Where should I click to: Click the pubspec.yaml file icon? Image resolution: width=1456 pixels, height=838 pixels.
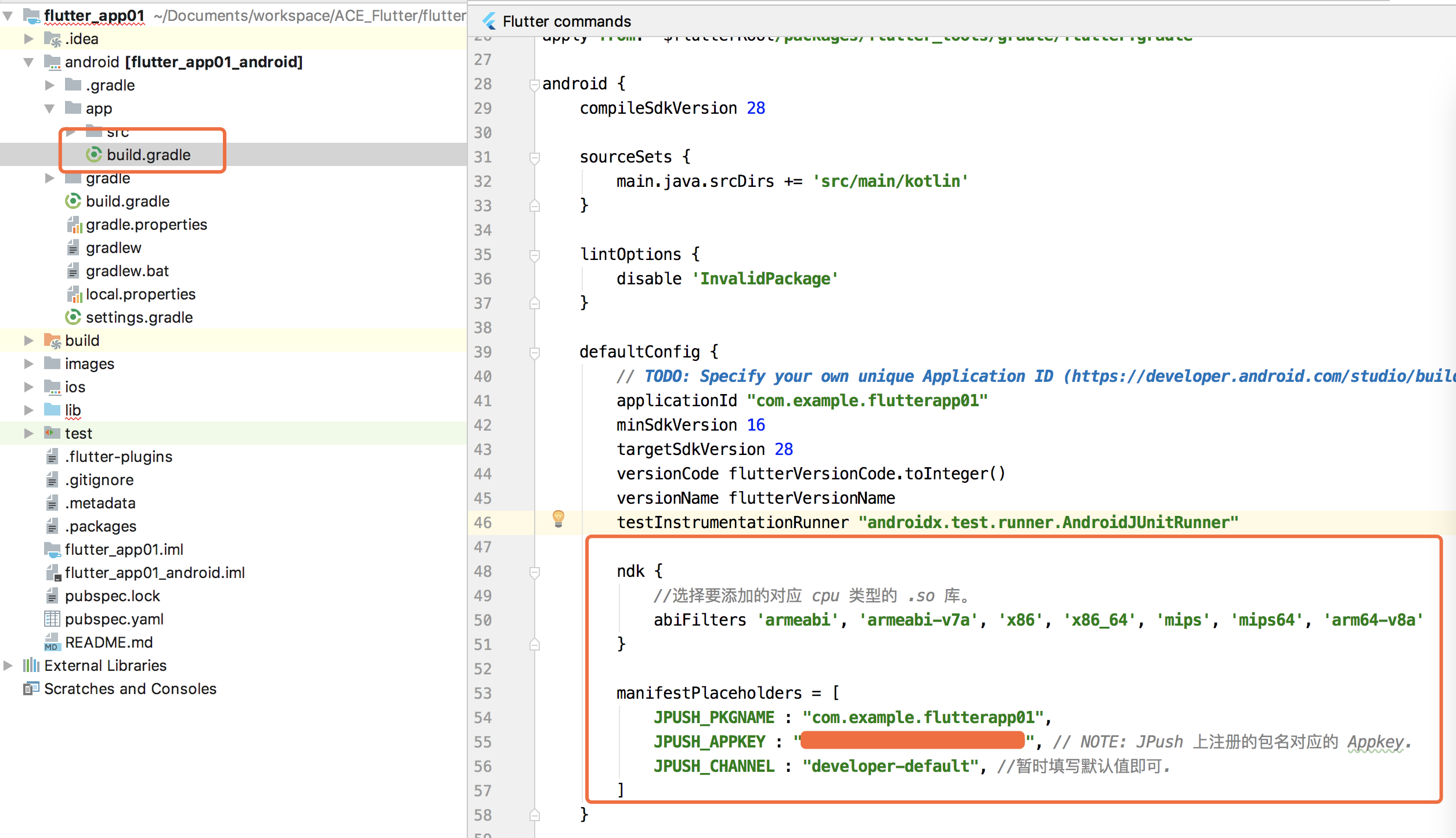tap(52, 619)
